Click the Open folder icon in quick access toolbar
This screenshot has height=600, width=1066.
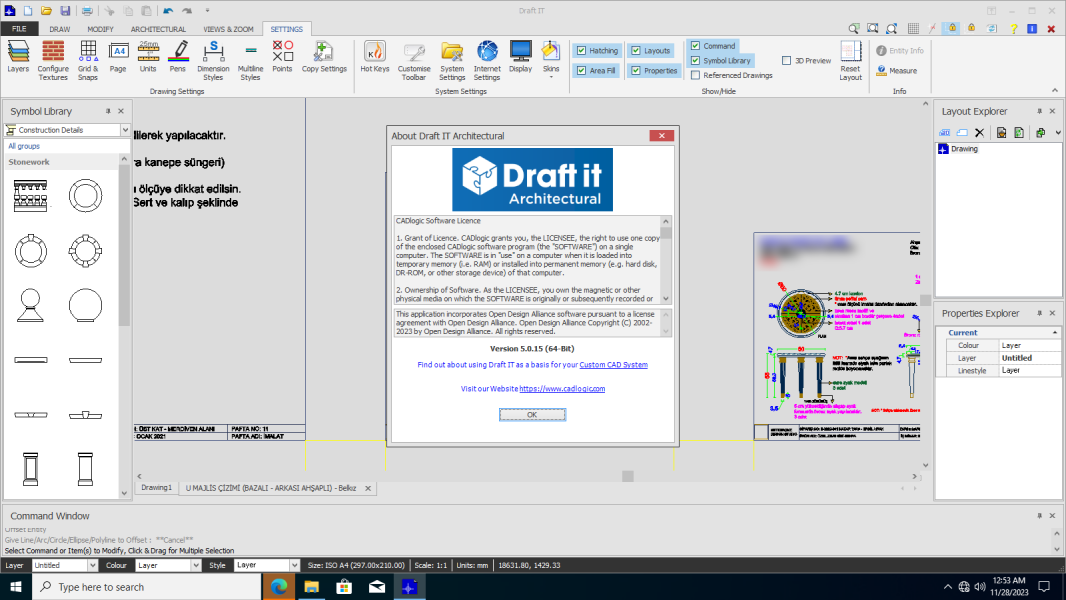pos(46,10)
